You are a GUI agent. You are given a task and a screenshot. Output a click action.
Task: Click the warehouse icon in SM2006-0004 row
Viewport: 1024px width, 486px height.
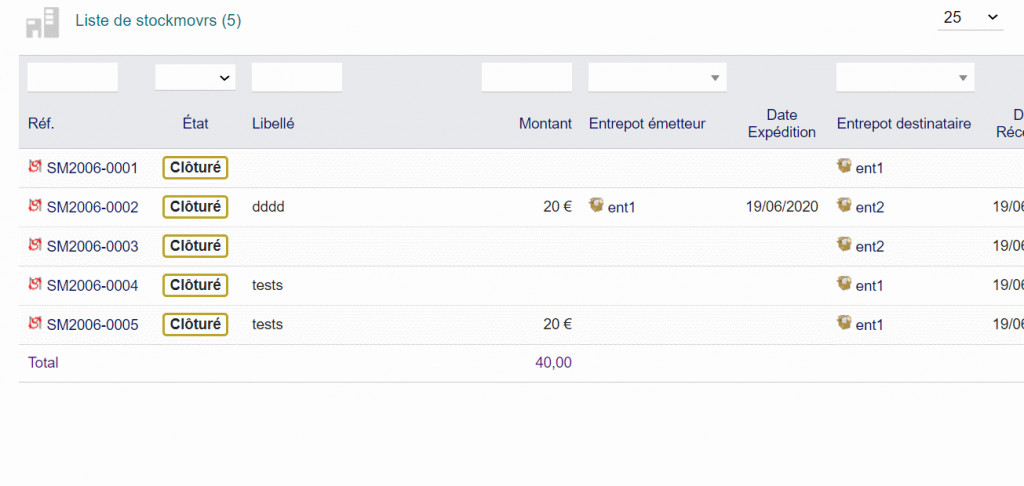coord(845,284)
